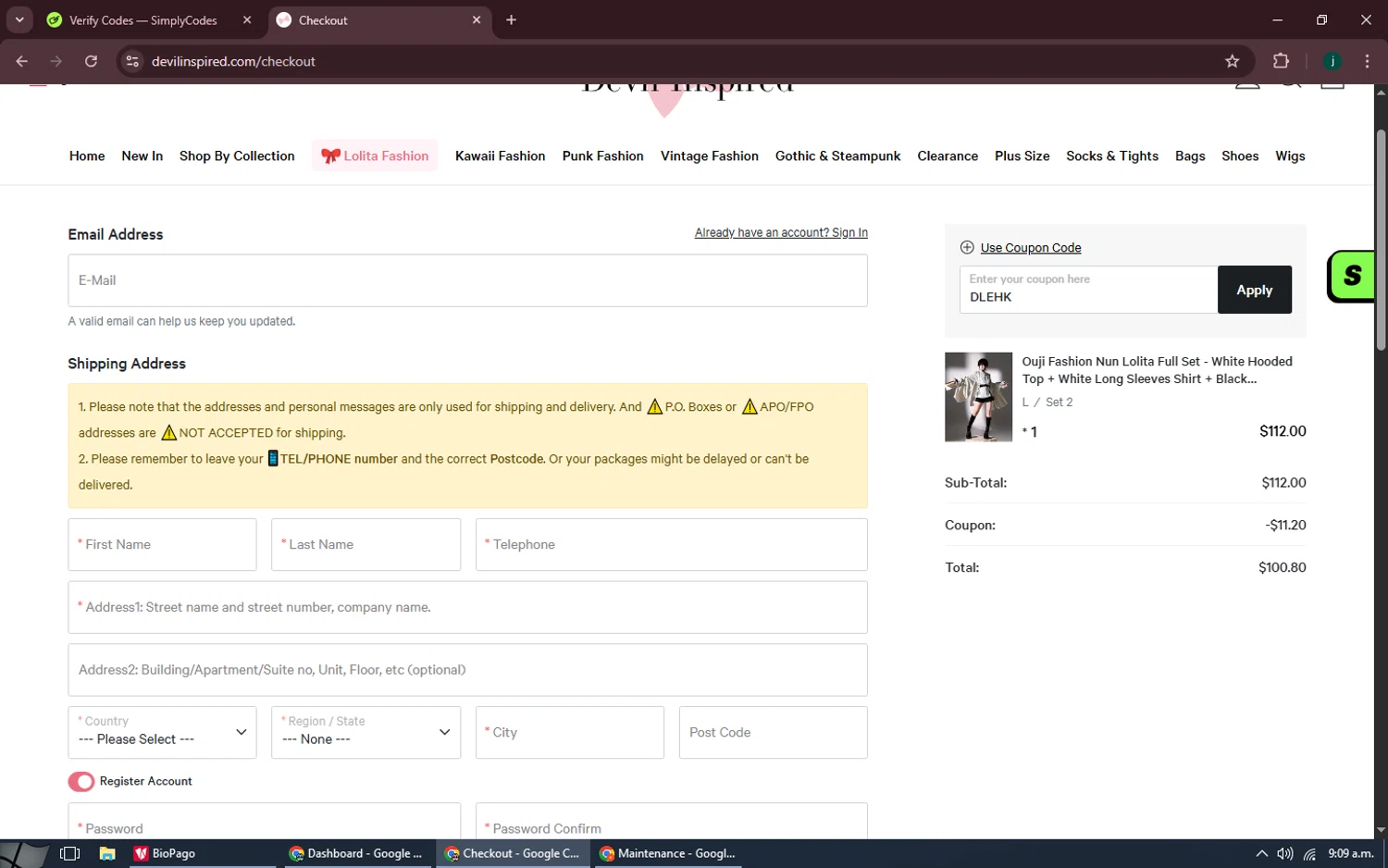Viewport: 1388px width, 868px height.
Task: Open Wigs category
Action: tap(1290, 155)
